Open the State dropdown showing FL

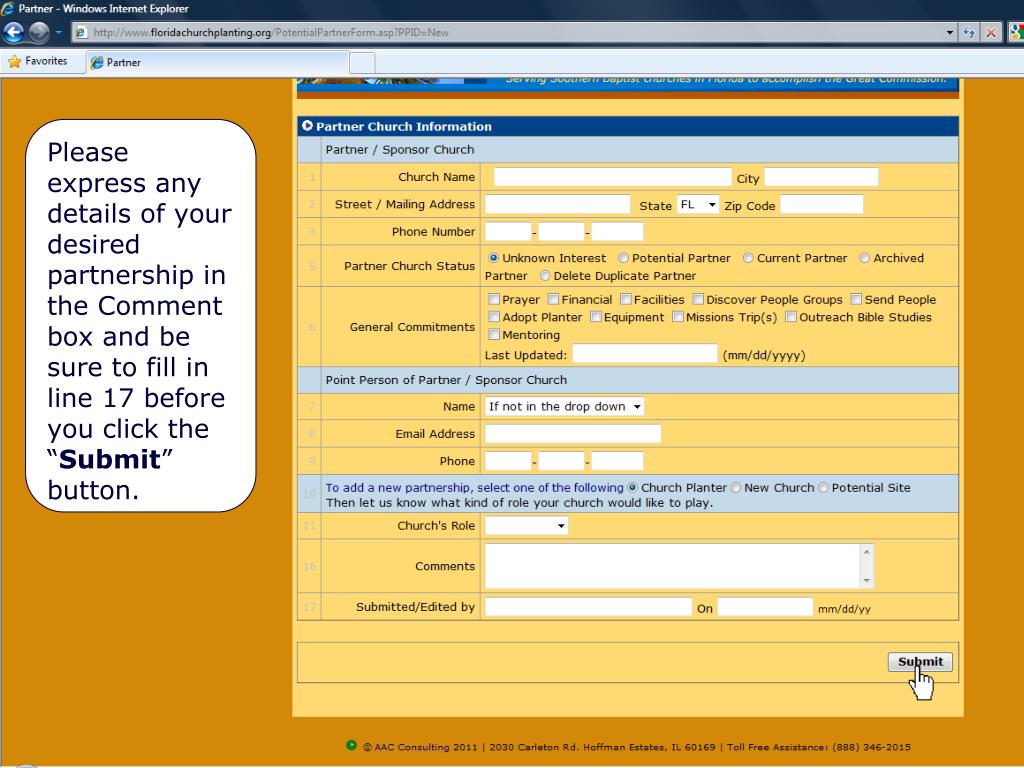(x=697, y=204)
